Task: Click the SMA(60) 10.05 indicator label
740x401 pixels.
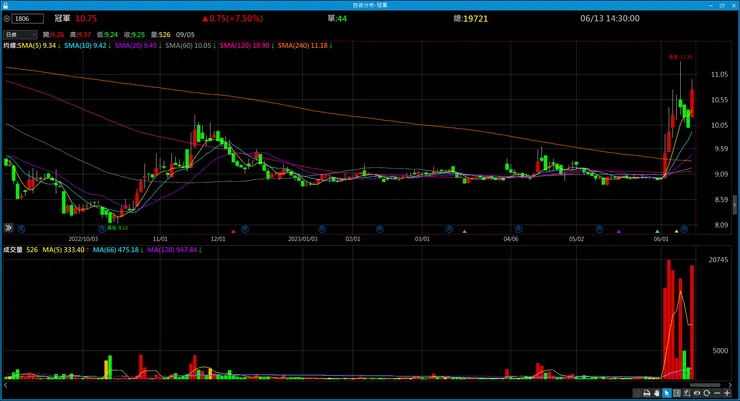Action: coord(190,46)
